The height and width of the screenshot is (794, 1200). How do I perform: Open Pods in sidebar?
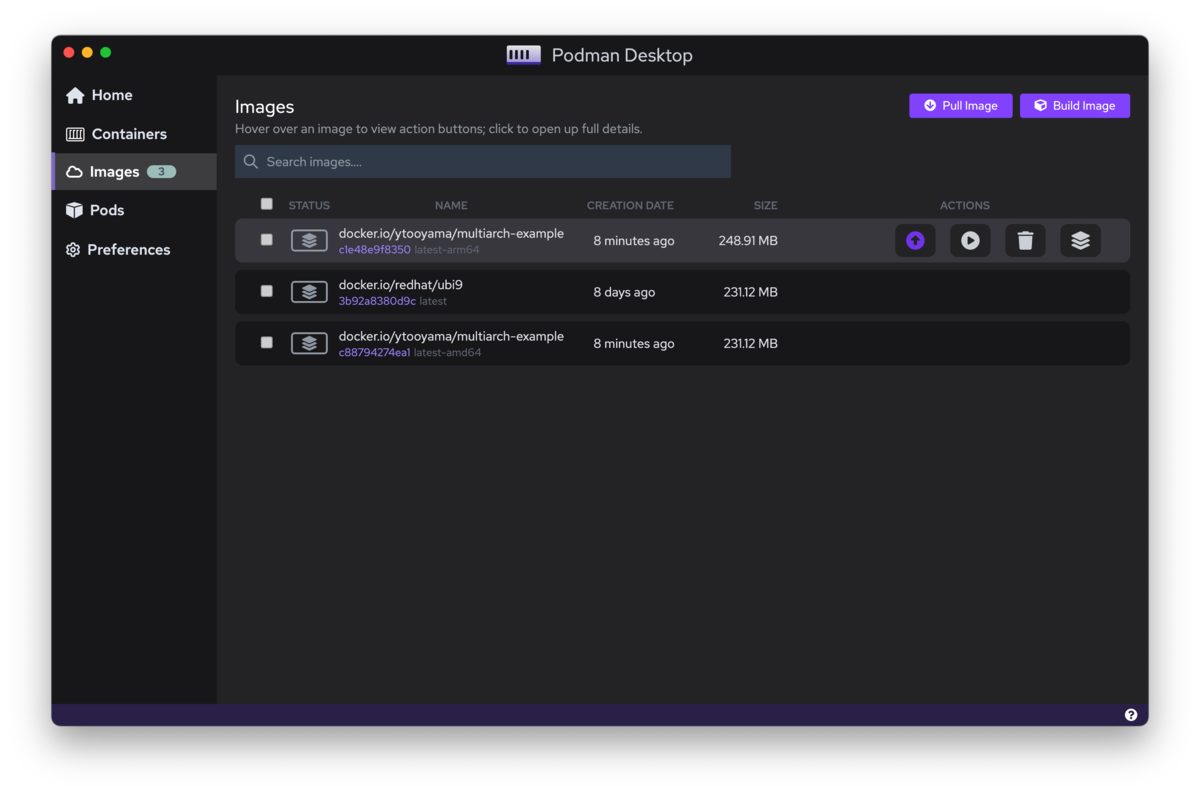pos(134,210)
